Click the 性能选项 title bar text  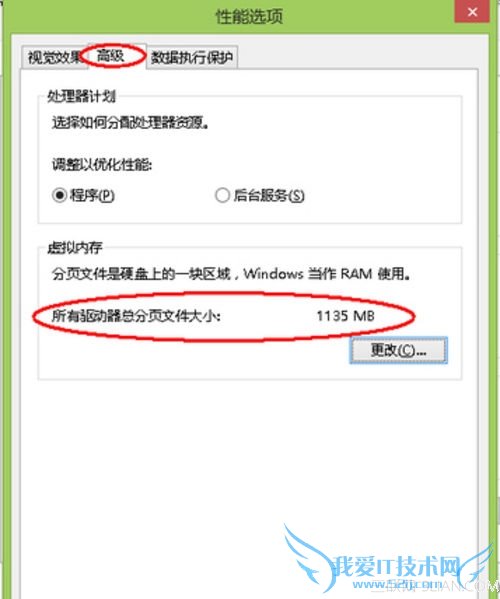point(249,16)
